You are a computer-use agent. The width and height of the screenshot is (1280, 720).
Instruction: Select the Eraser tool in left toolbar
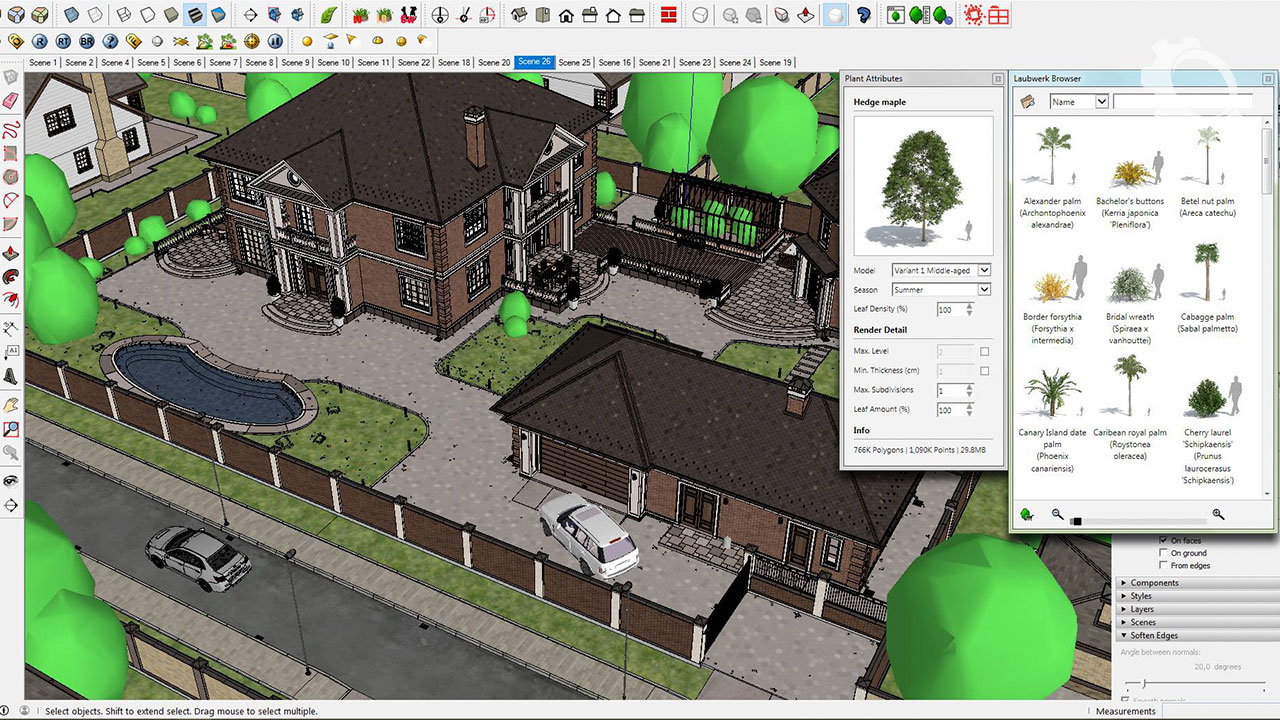[11, 100]
